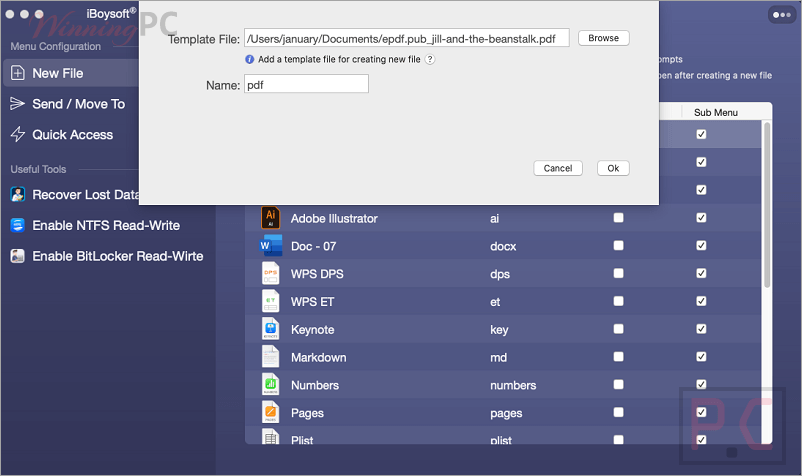Image resolution: width=802 pixels, height=476 pixels.
Task: Select the Numbers row name
Action: coord(315,385)
